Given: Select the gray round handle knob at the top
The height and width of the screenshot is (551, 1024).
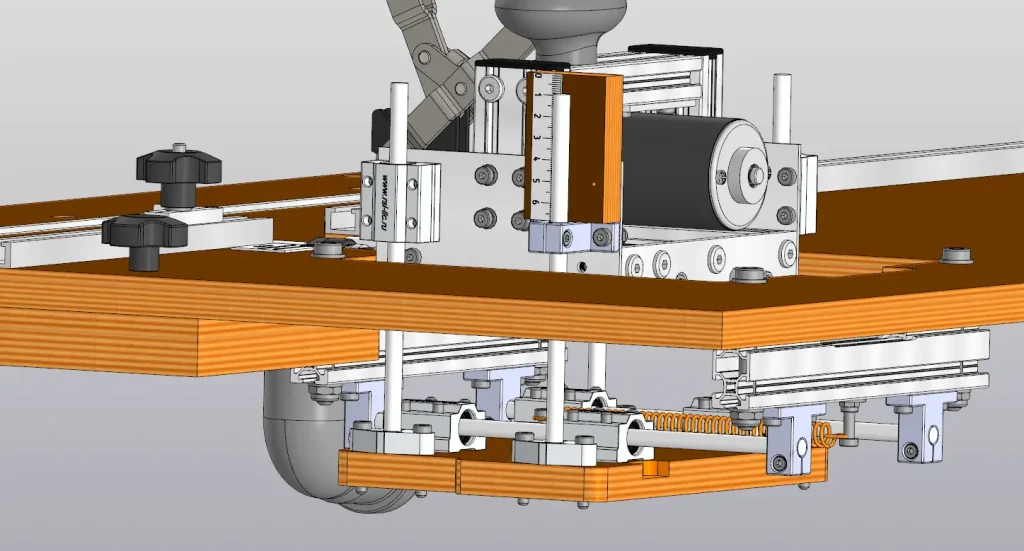Looking at the screenshot, I should (x=560, y=26).
